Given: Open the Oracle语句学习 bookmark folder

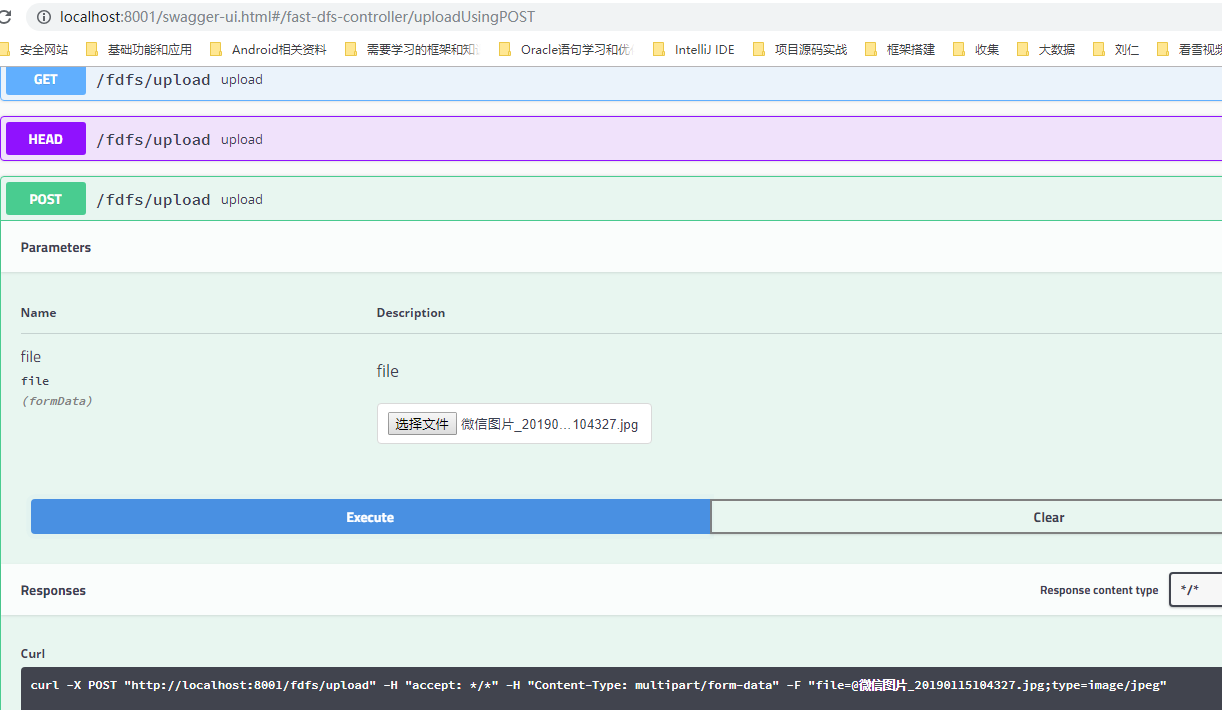Looking at the screenshot, I should coord(566,49).
